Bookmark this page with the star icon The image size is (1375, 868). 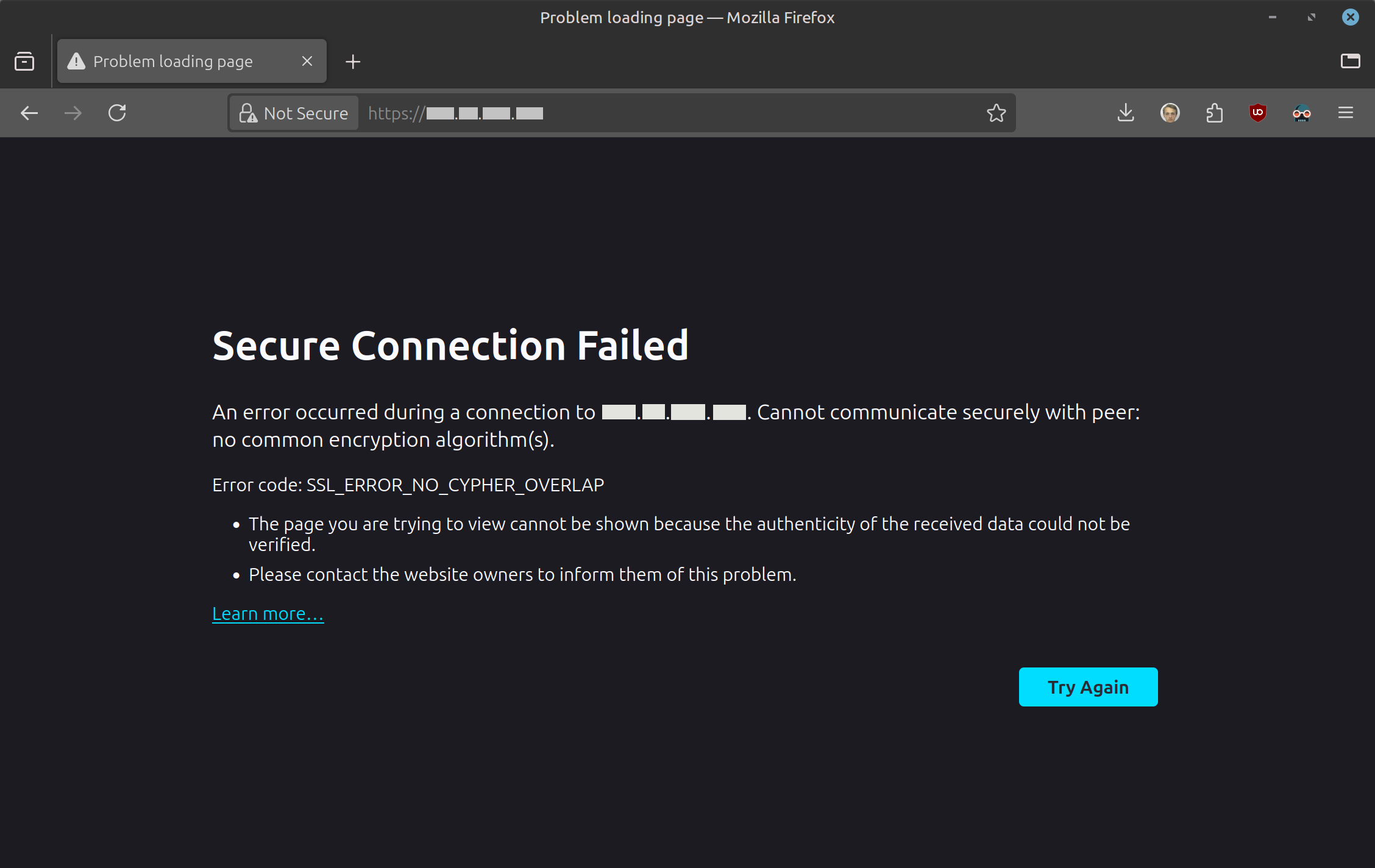point(996,113)
